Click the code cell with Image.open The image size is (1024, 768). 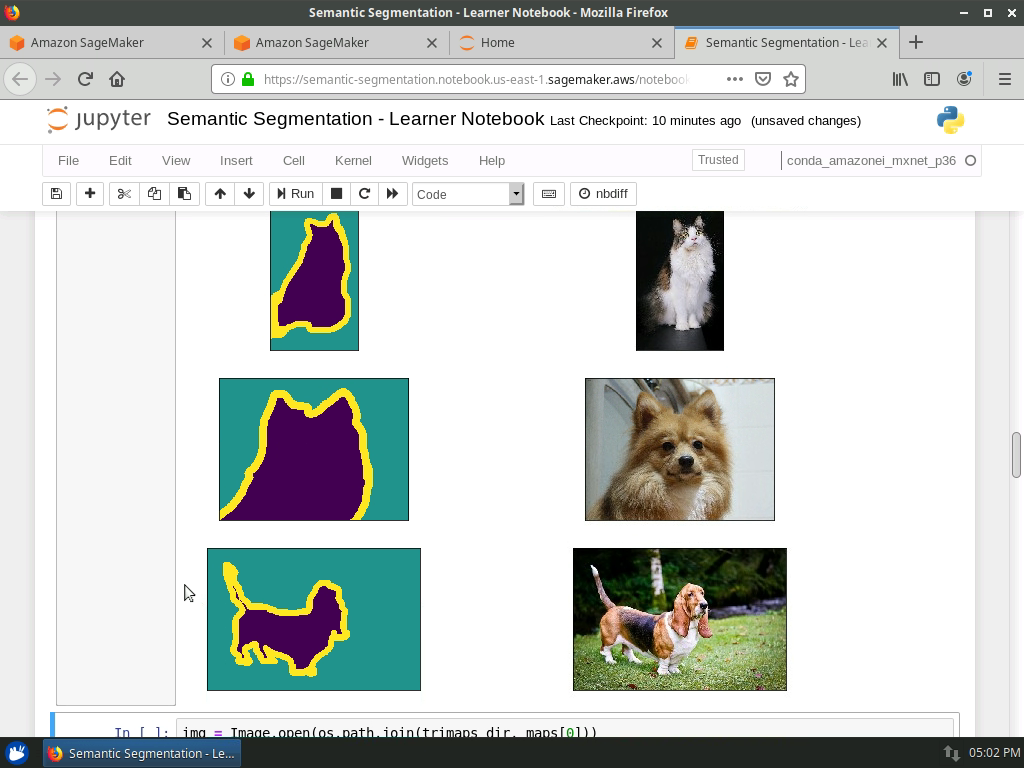click(565, 730)
